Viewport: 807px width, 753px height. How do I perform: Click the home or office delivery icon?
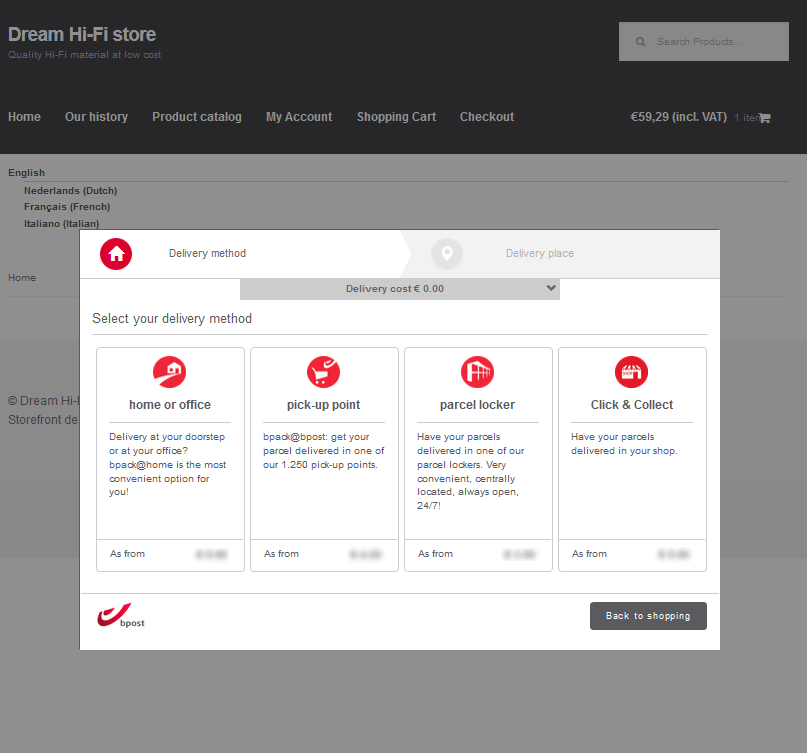click(170, 372)
